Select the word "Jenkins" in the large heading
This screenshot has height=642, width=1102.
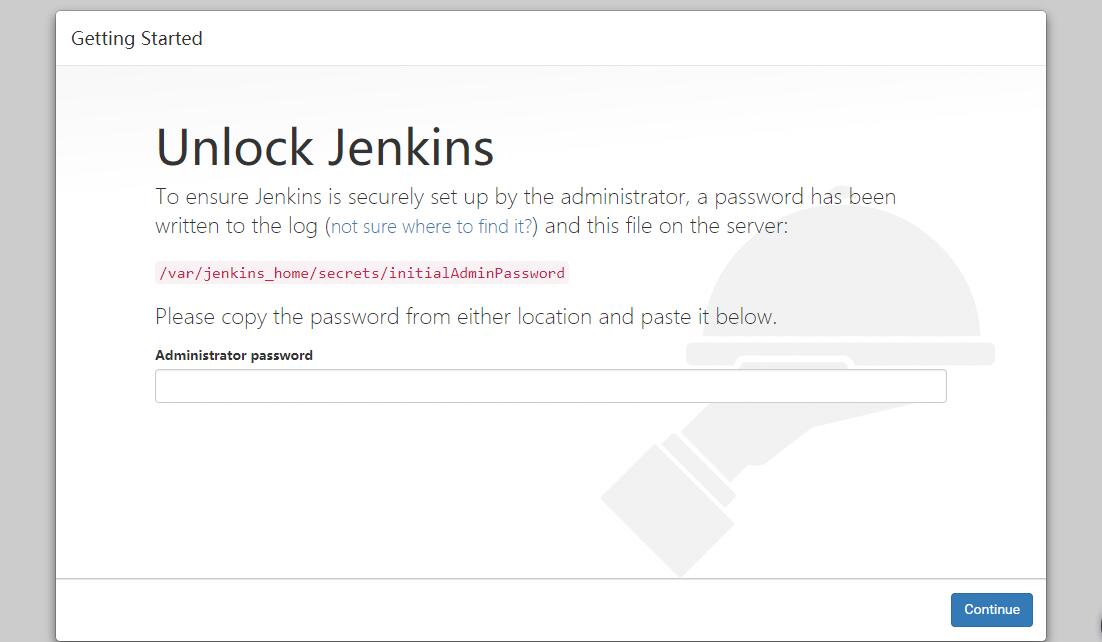409,147
